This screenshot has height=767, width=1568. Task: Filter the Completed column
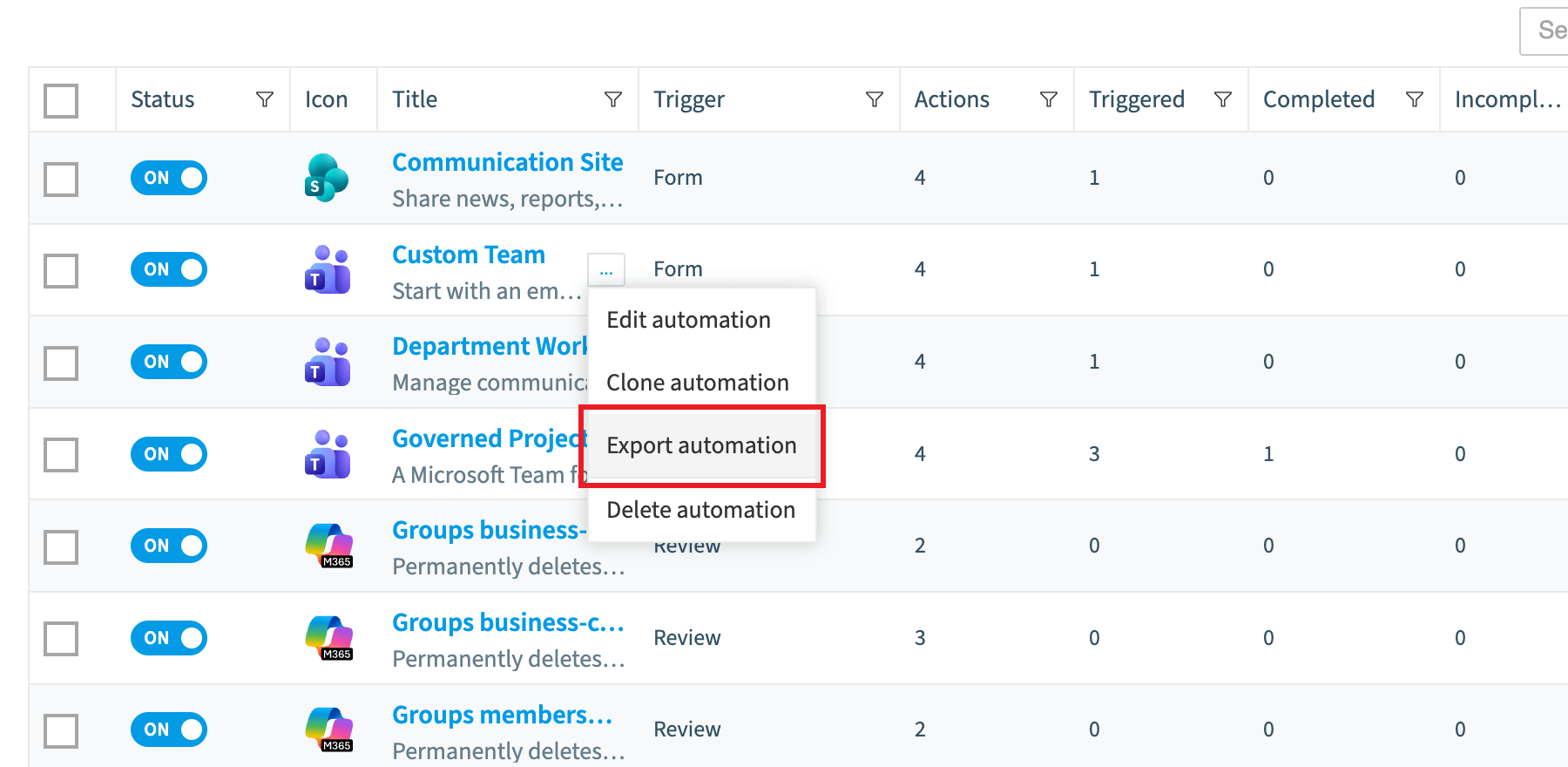coord(1415,99)
